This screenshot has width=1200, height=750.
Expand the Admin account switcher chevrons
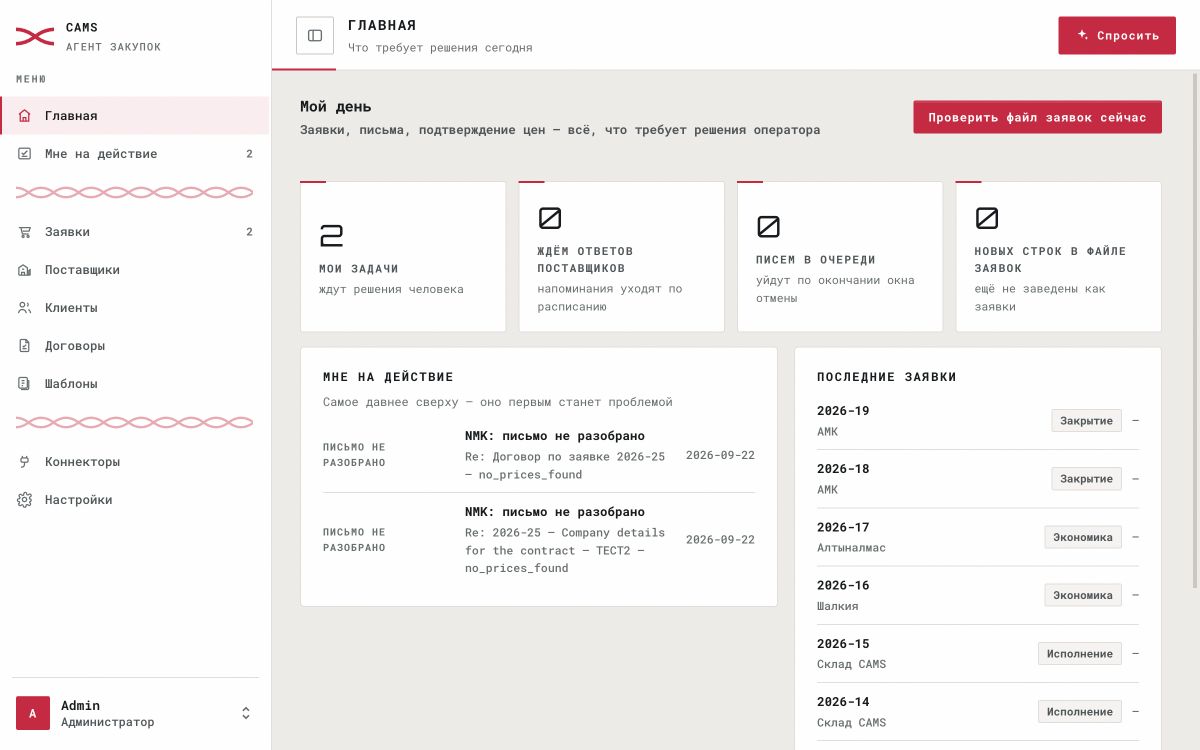pyautogui.click(x=246, y=713)
